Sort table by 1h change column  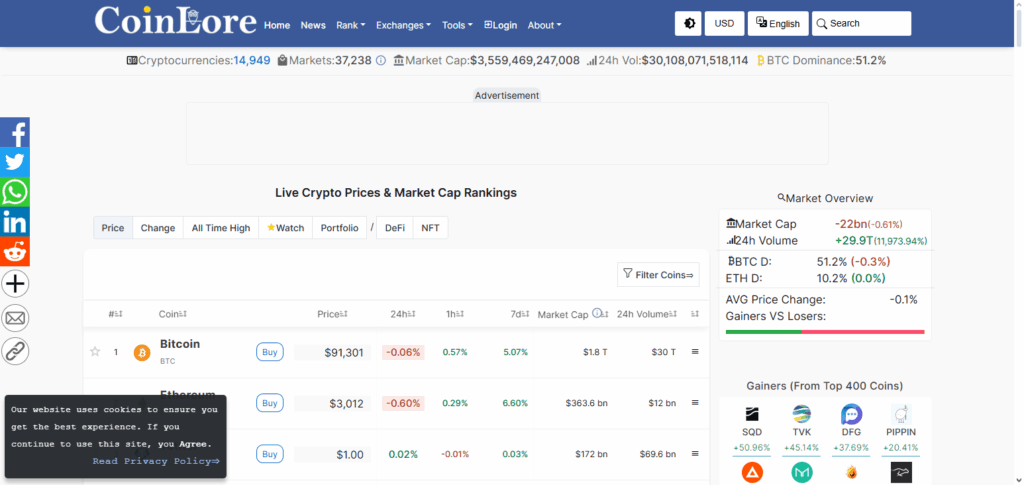(455, 314)
